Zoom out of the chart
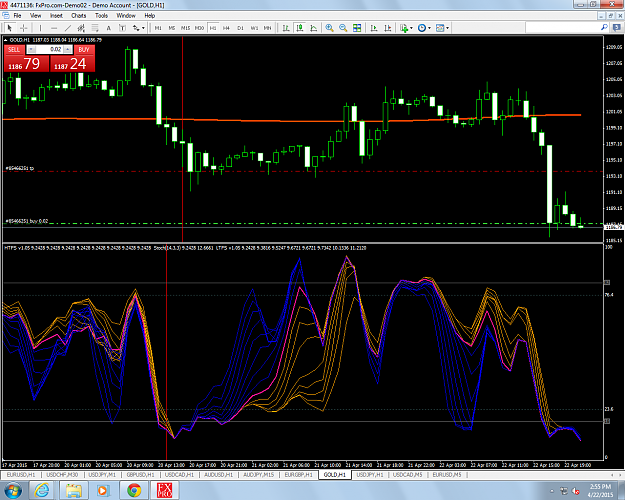 click(x=343, y=28)
